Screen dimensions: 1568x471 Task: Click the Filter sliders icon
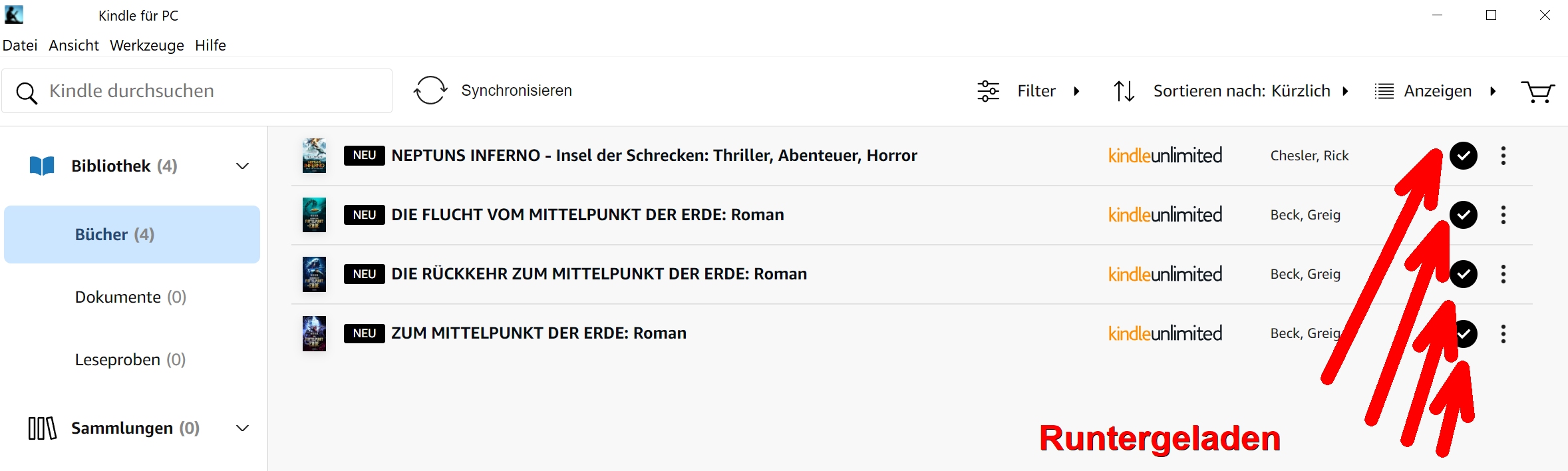988,91
